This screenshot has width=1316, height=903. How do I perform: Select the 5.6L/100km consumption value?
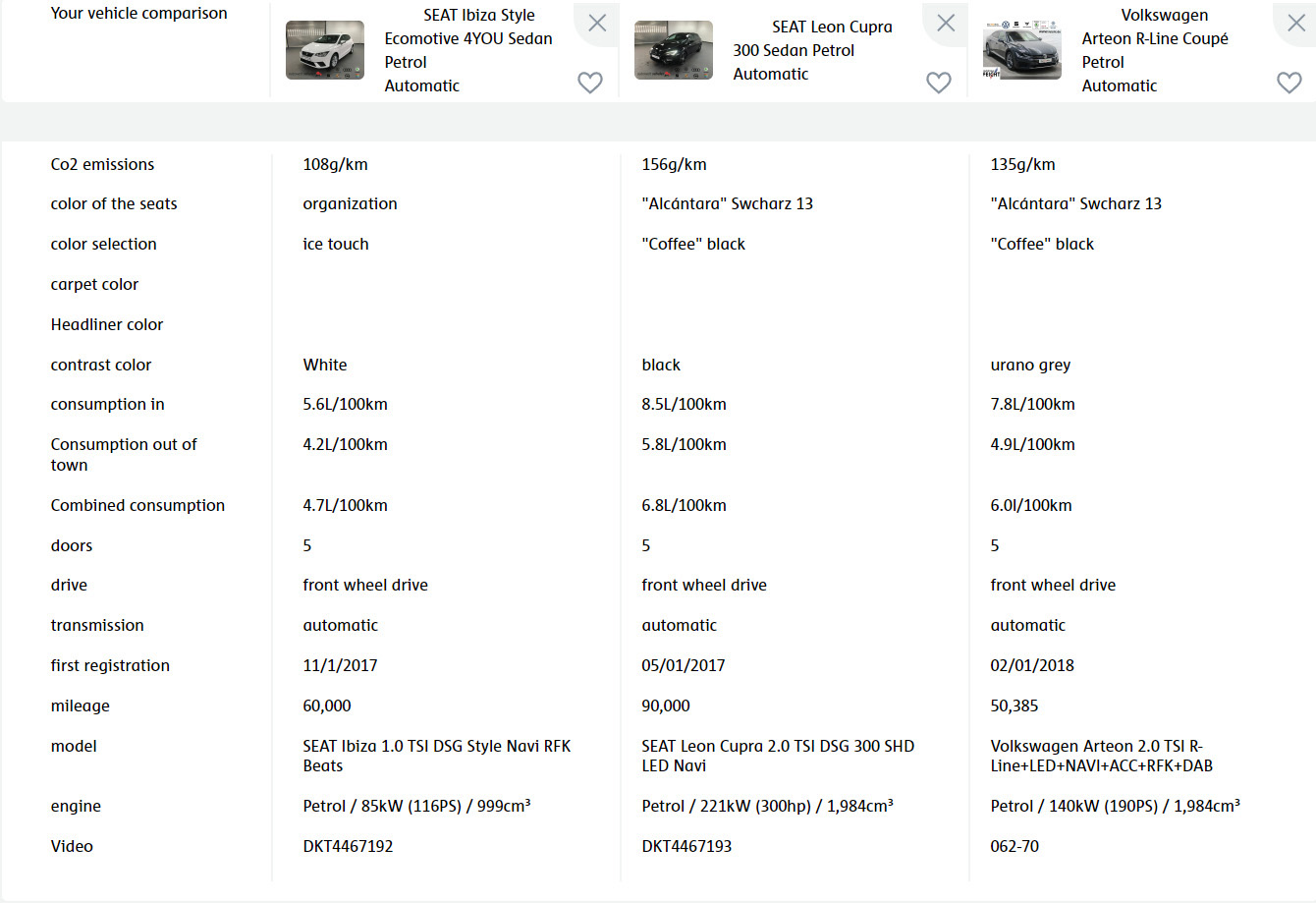345,405
